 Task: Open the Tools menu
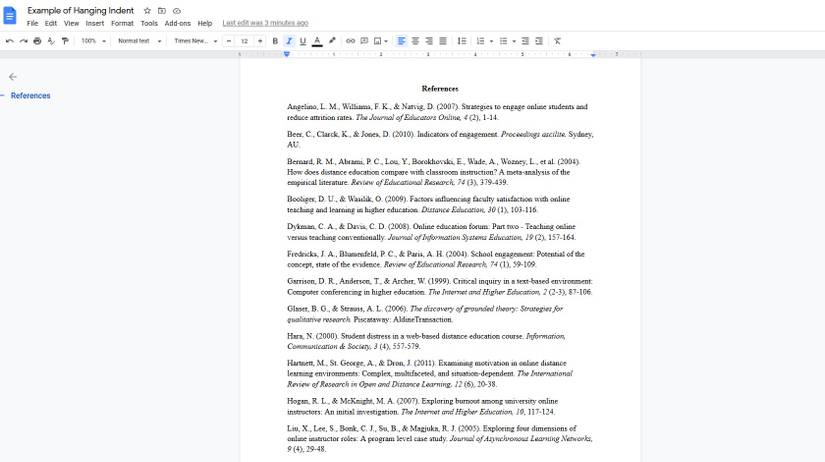pos(149,23)
